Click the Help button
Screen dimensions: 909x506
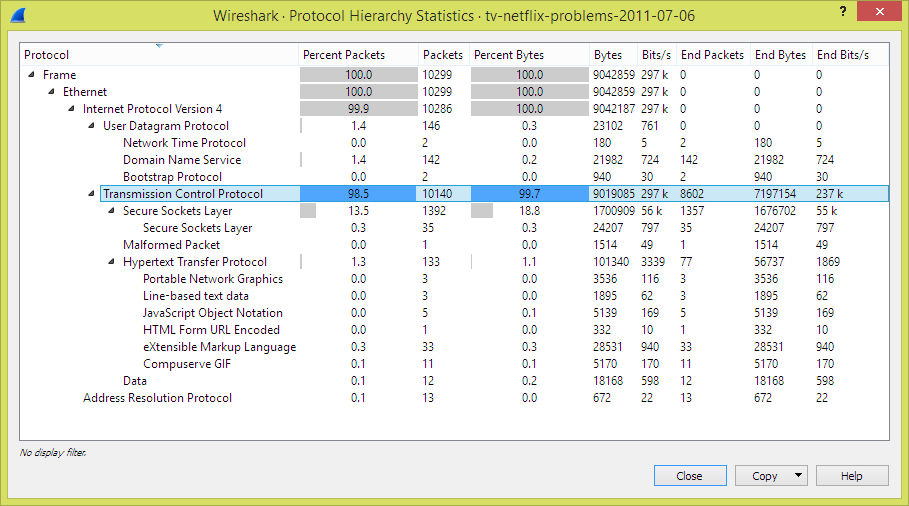pyautogui.click(x=852, y=475)
